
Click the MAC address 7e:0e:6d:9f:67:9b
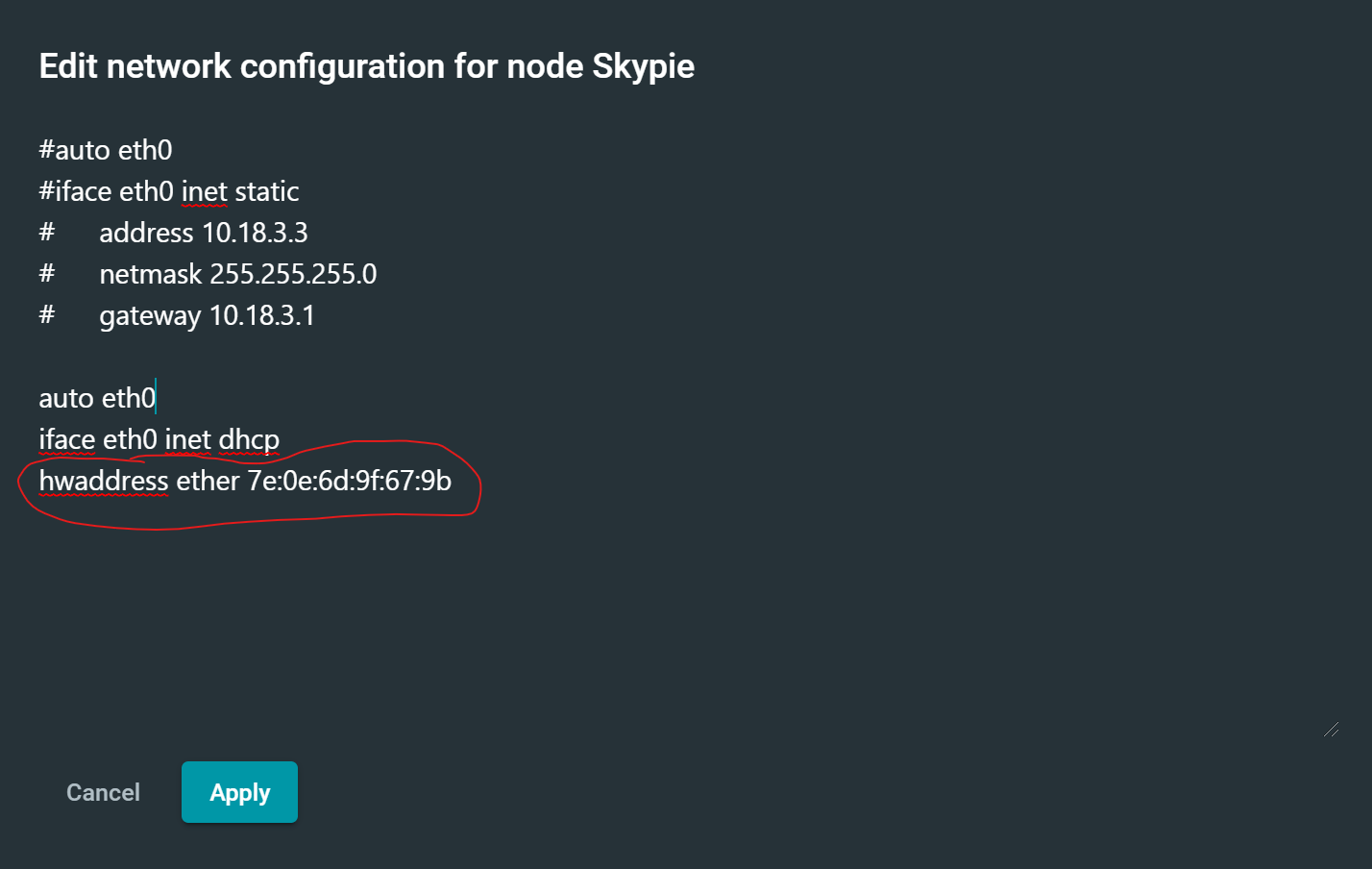tap(350, 481)
